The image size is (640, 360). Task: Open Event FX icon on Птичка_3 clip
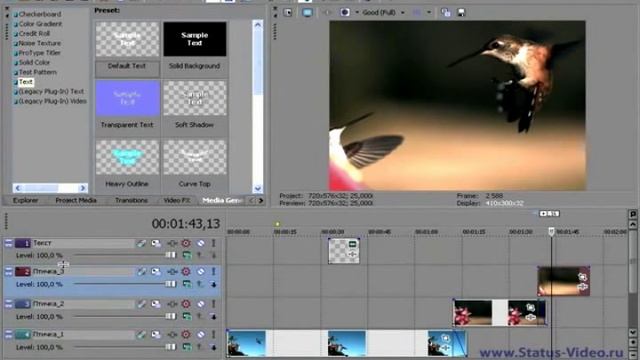pyautogui.click(x=582, y=287)
